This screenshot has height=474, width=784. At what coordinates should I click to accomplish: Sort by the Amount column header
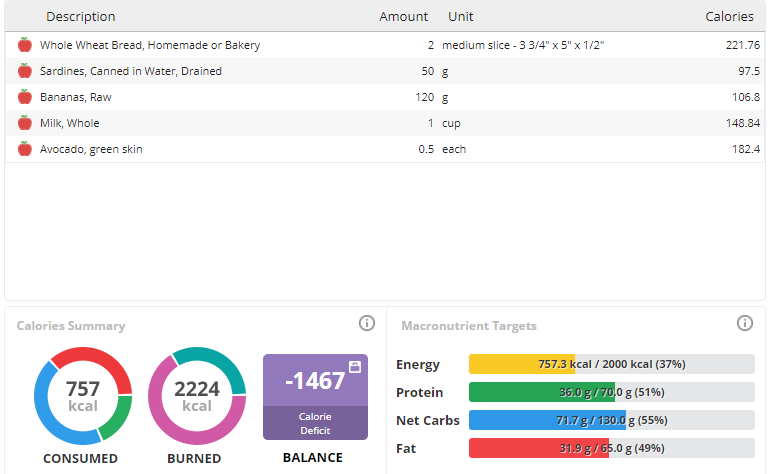[x=404, y=16]
